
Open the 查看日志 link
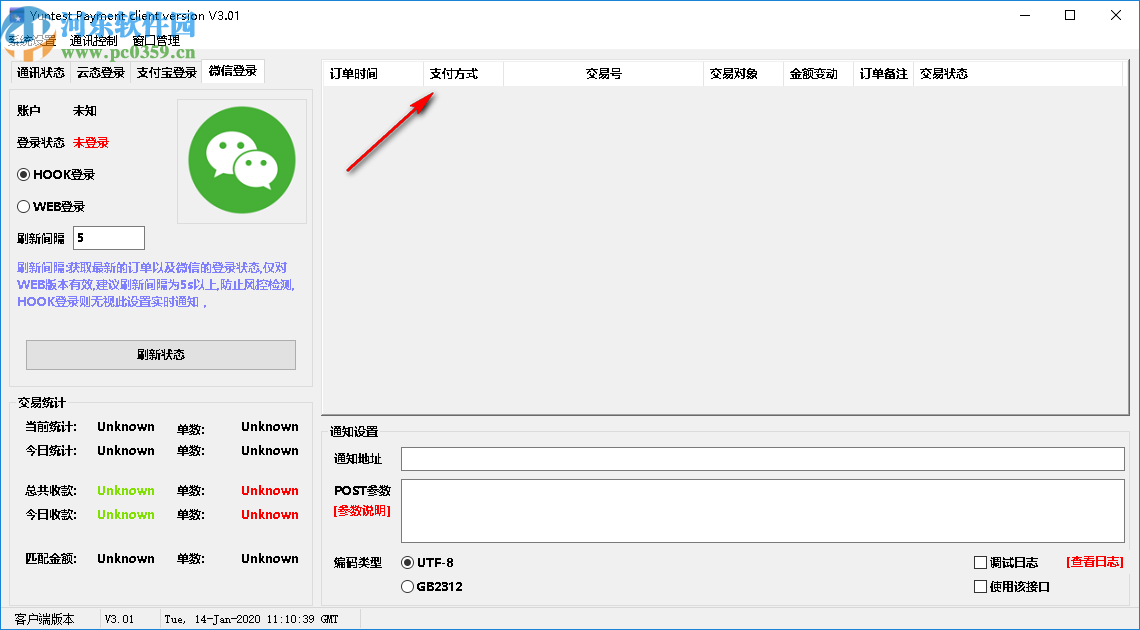coord(1097,562)
